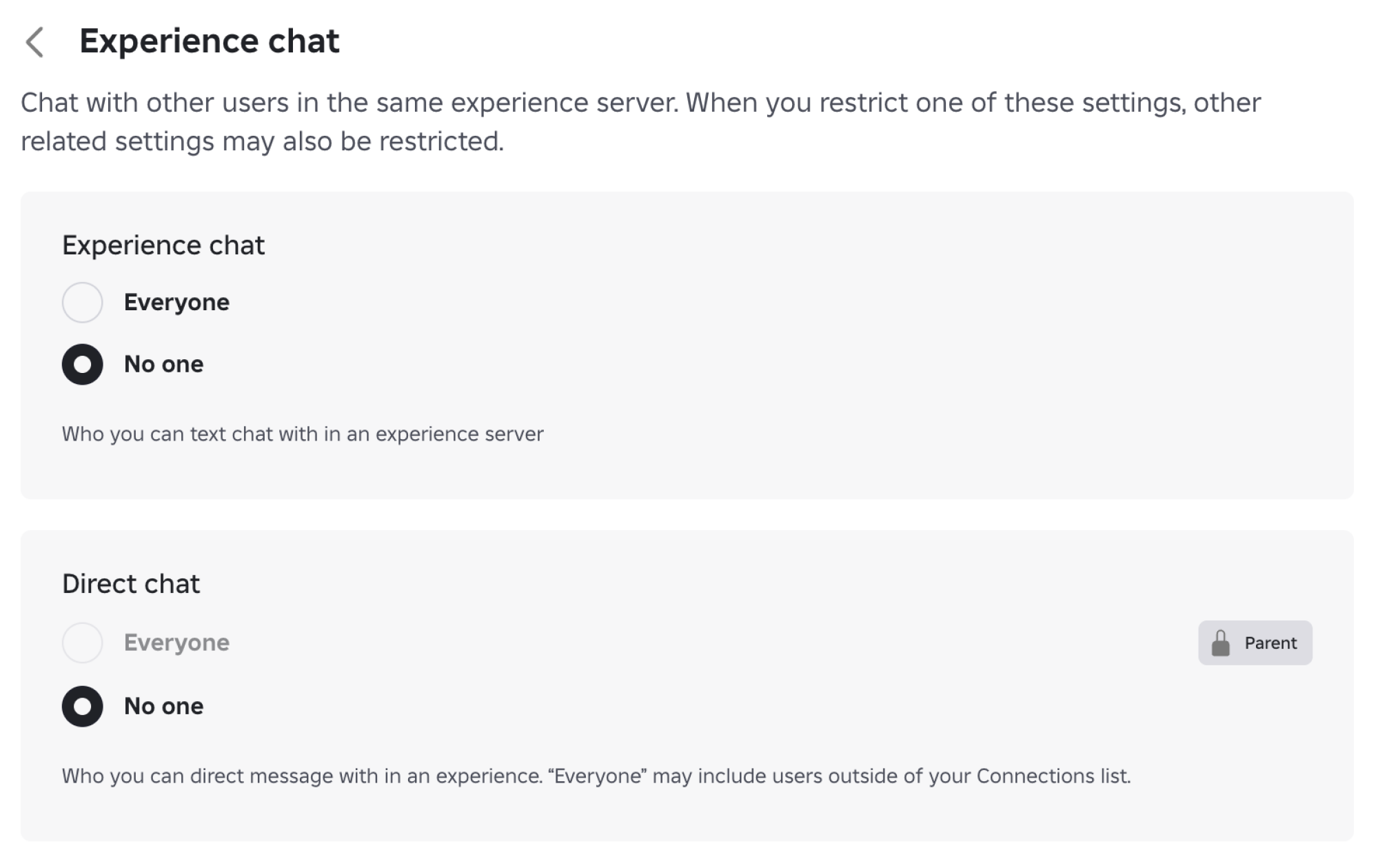The height and width of the screenshot is (868, 1378).
Task: Click the Experience chat page title
Action: (x=210, y=41)
